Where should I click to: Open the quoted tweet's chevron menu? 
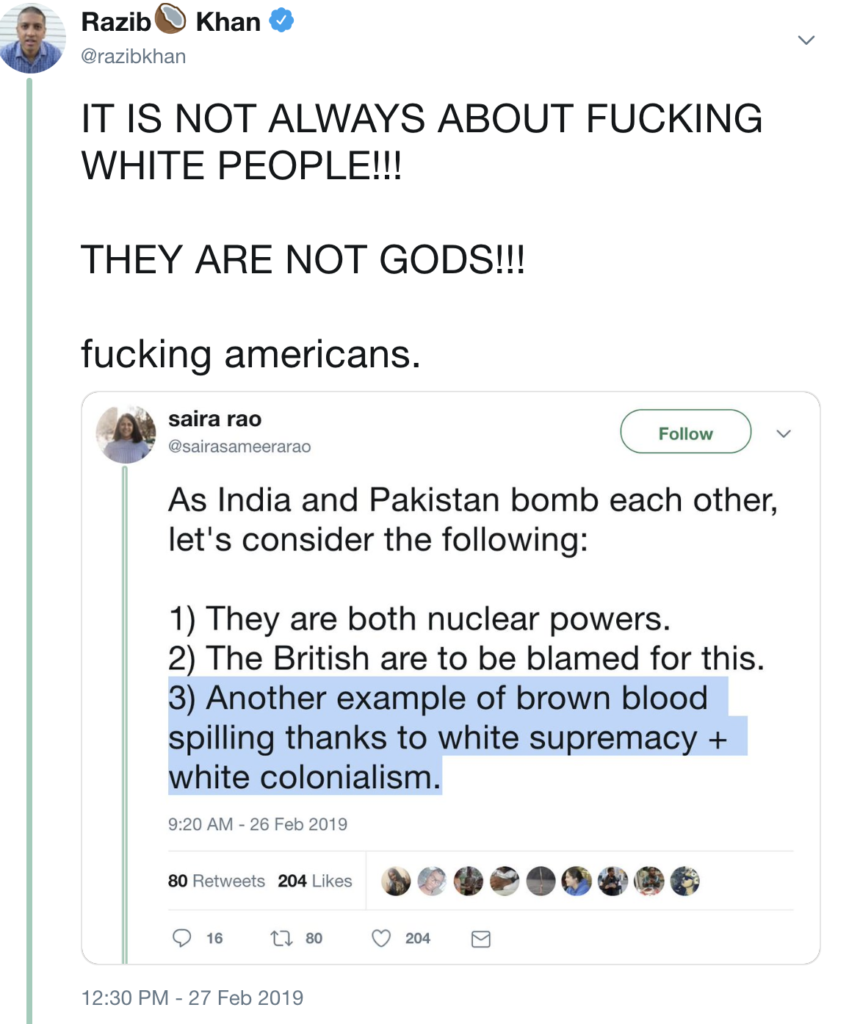784,433
